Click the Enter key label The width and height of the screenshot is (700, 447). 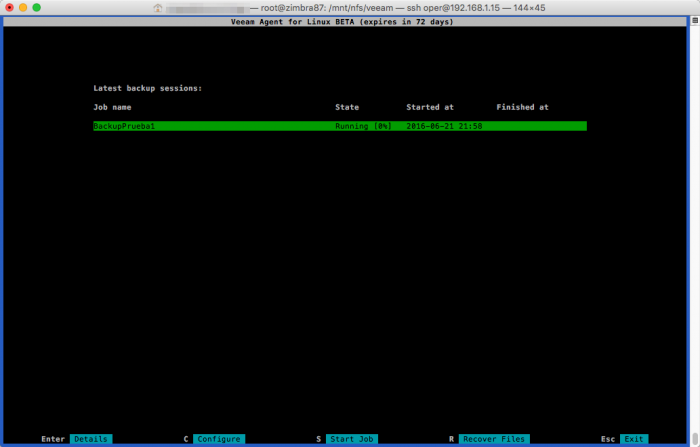click(53, 439)
